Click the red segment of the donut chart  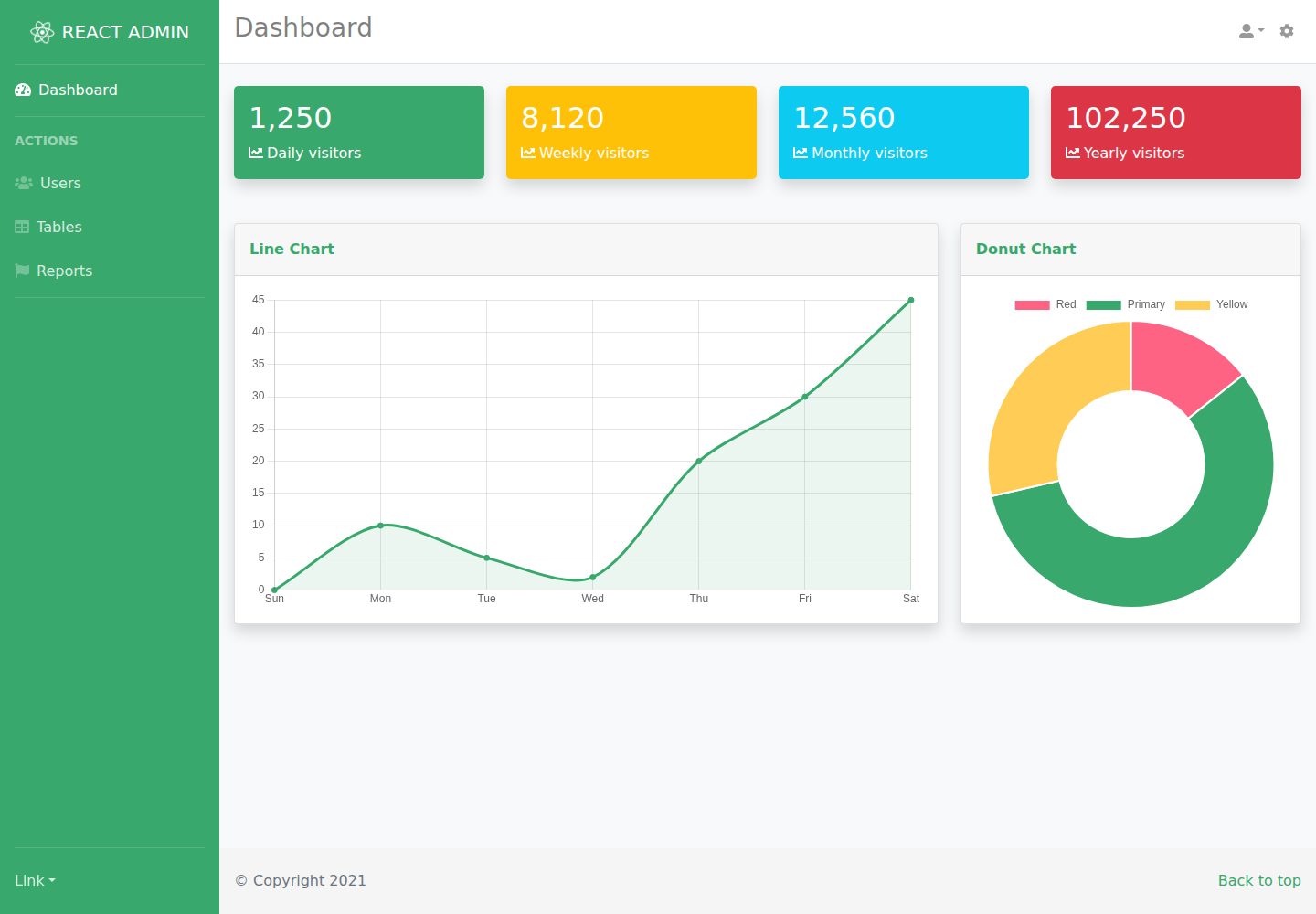1179,364
